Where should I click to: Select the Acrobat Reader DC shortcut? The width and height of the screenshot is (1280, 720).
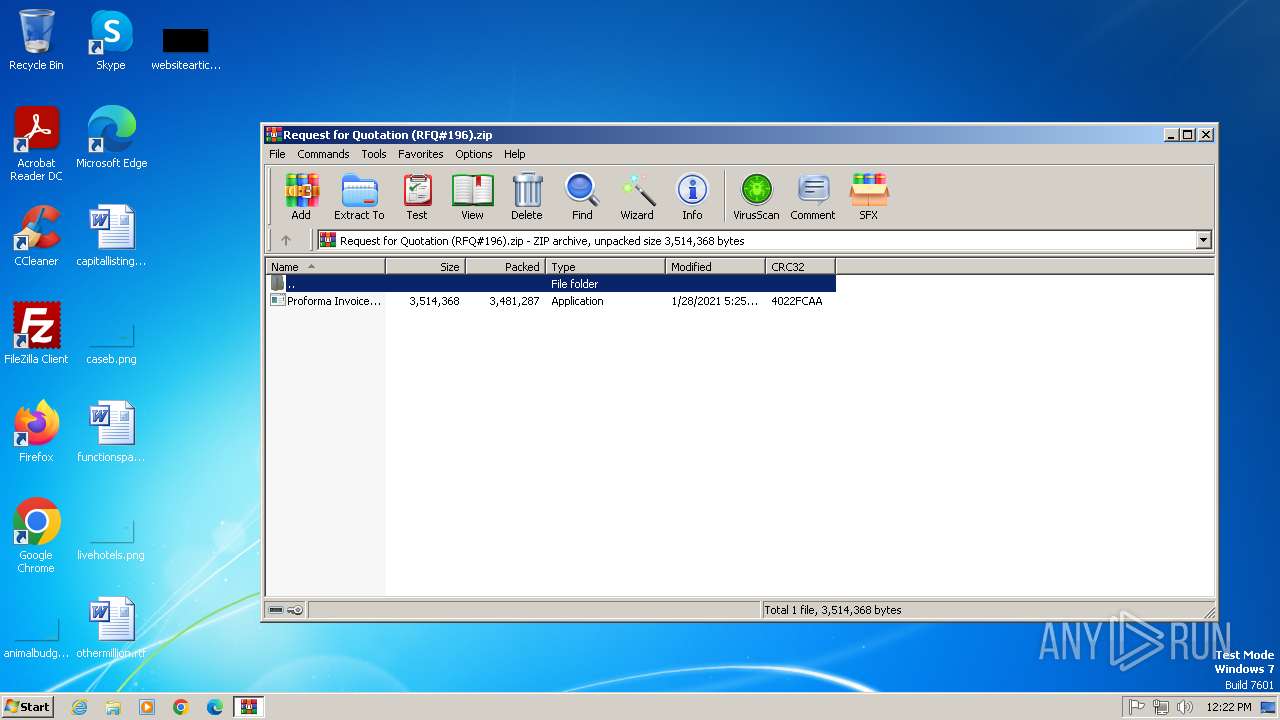click(x=36, y=144)
